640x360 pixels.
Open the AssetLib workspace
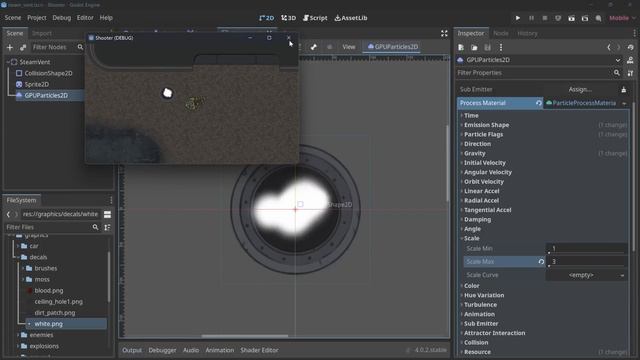pos(351,18)
